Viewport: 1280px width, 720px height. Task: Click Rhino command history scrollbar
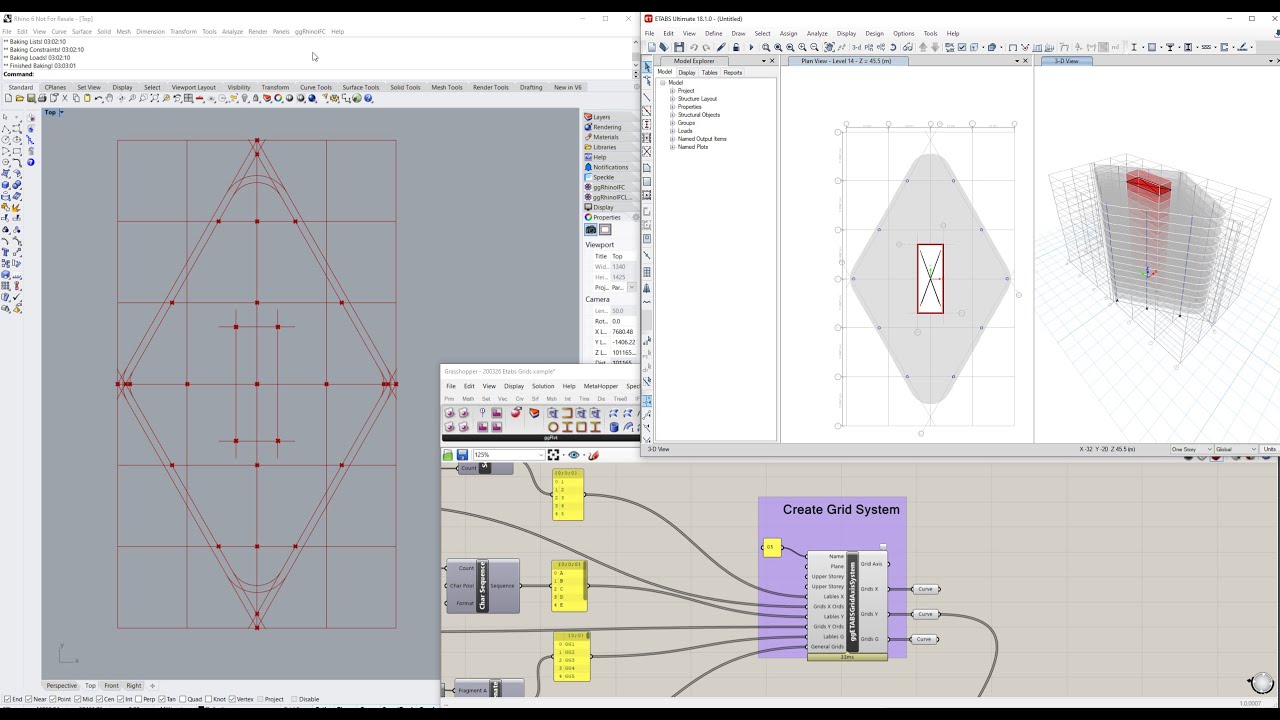point(635,54)
